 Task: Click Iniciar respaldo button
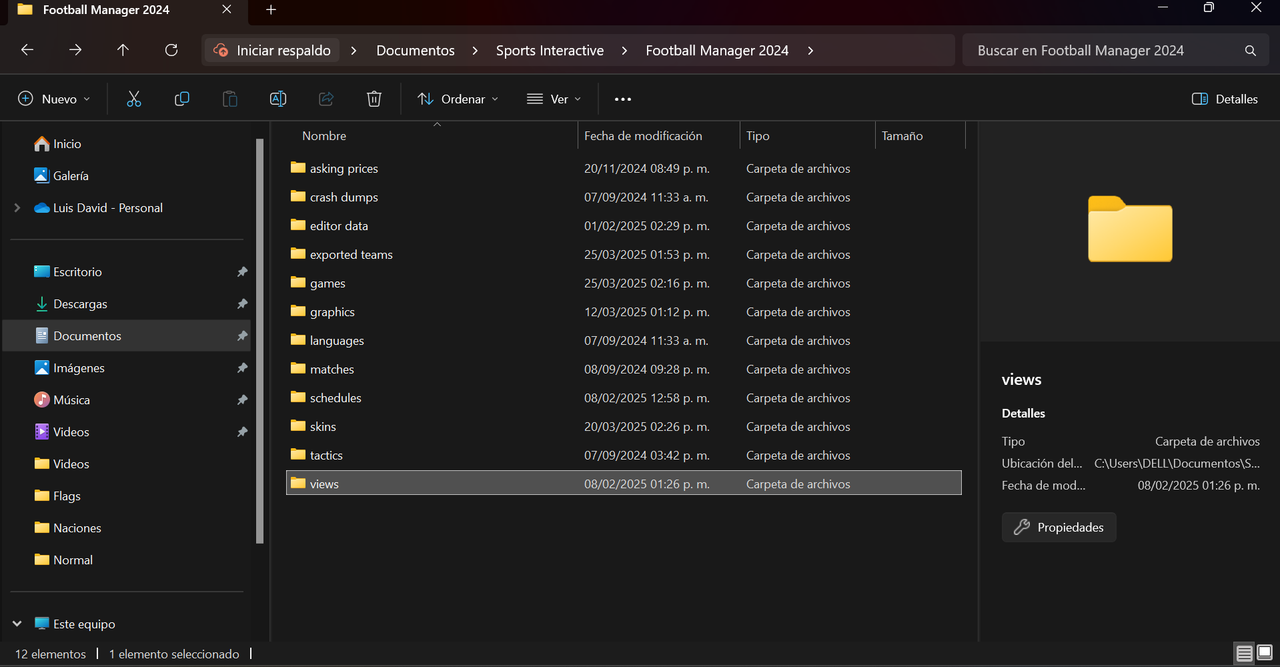point(272,50)
